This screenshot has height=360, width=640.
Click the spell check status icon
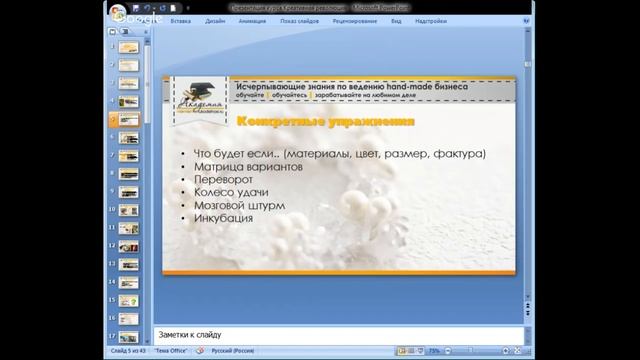(200, 351)
